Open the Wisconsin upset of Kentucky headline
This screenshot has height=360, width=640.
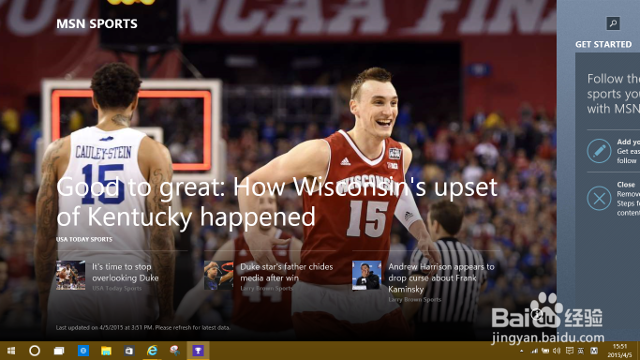tap(277, 202)
